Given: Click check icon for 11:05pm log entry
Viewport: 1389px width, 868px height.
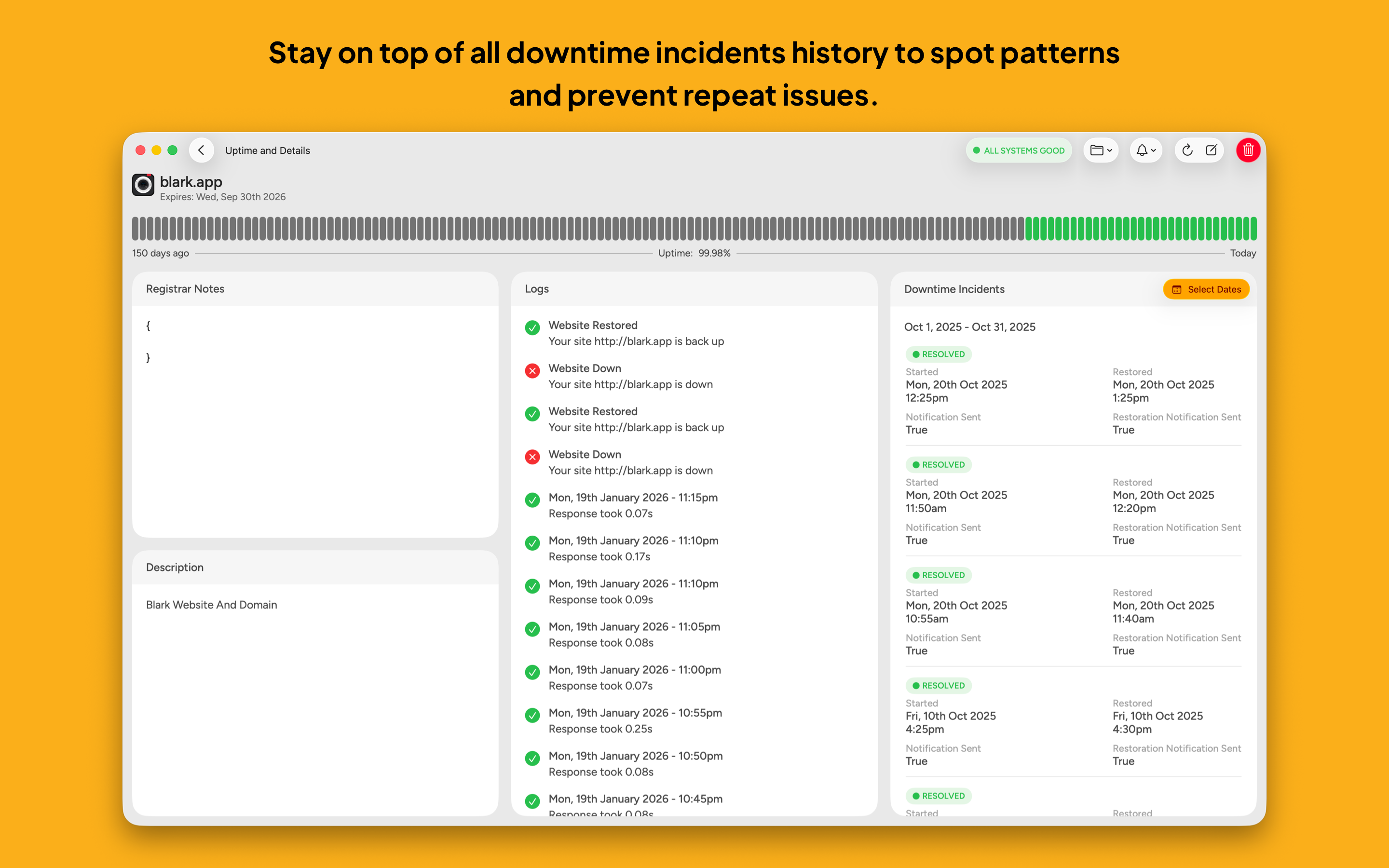Looking at the screenshot, I should pos(532,629).
